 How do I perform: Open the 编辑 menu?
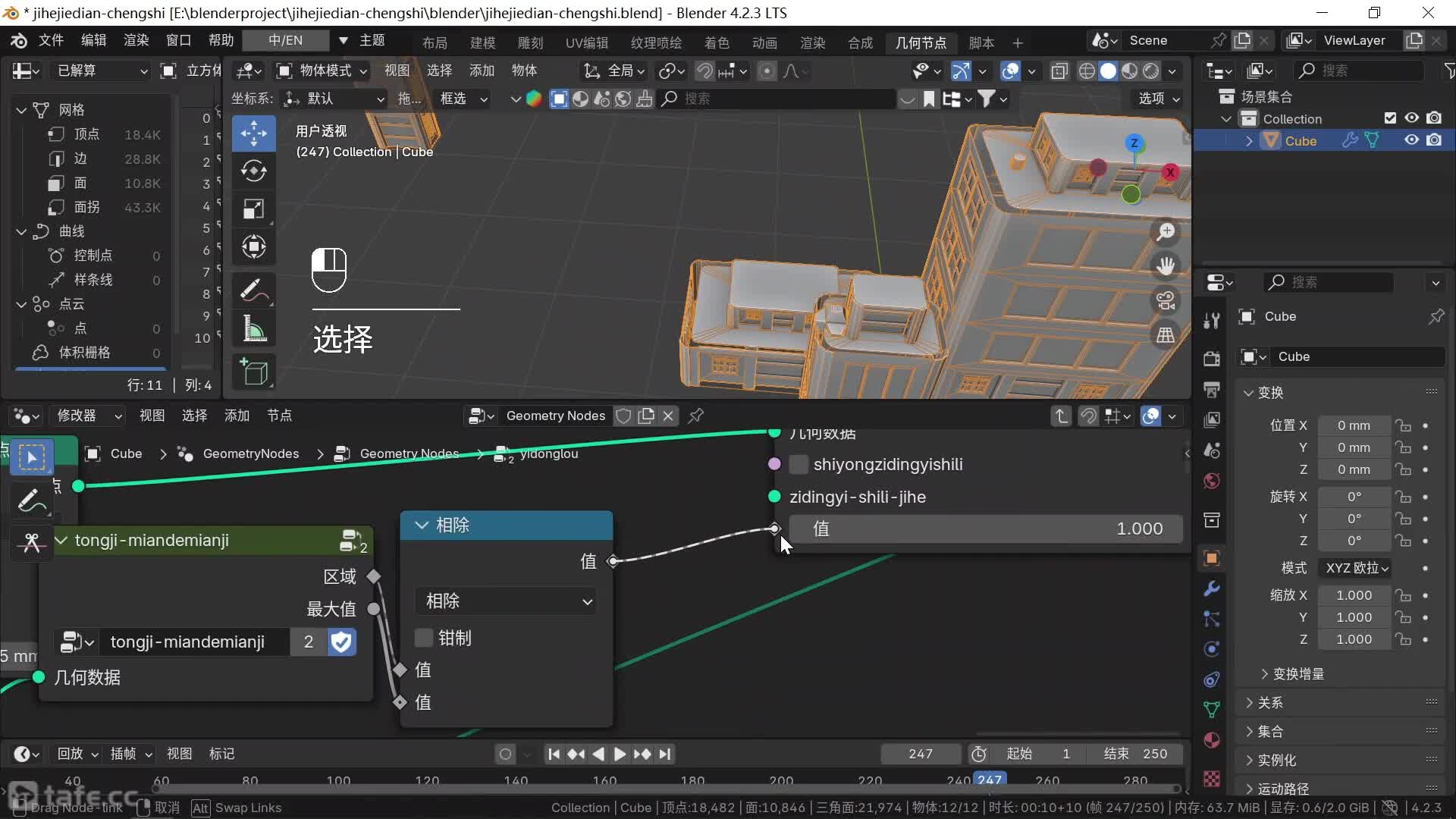tap(94, 40)
